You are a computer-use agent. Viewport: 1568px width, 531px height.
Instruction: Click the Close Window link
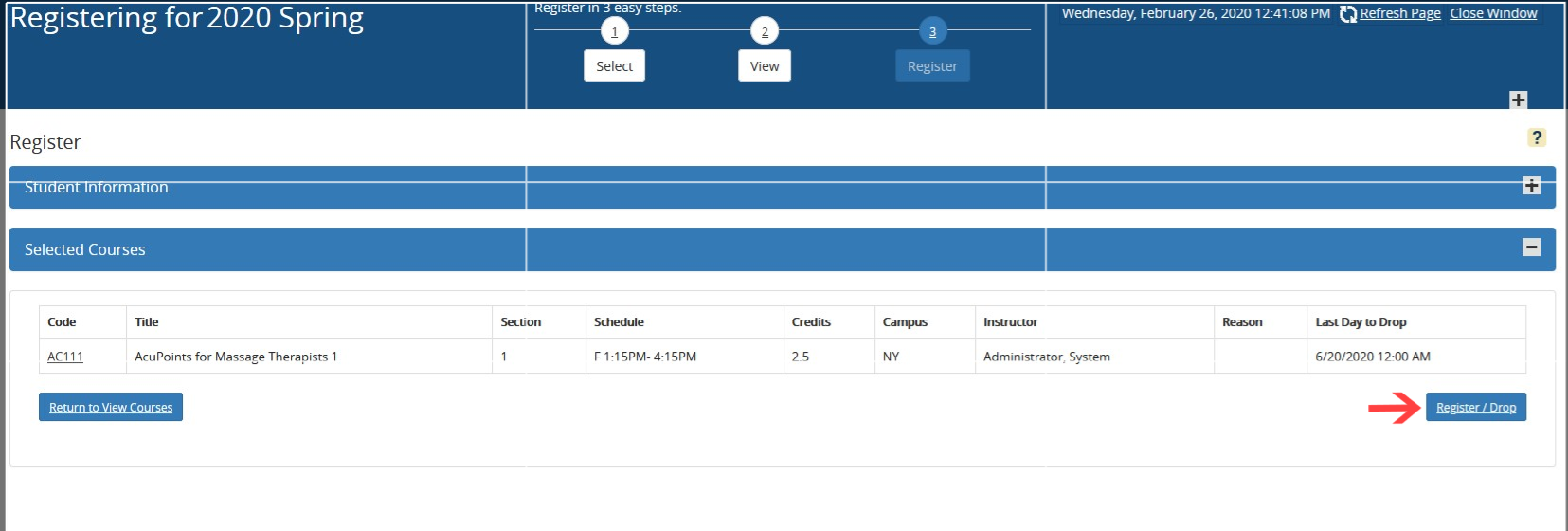[x=1493, y=13]
